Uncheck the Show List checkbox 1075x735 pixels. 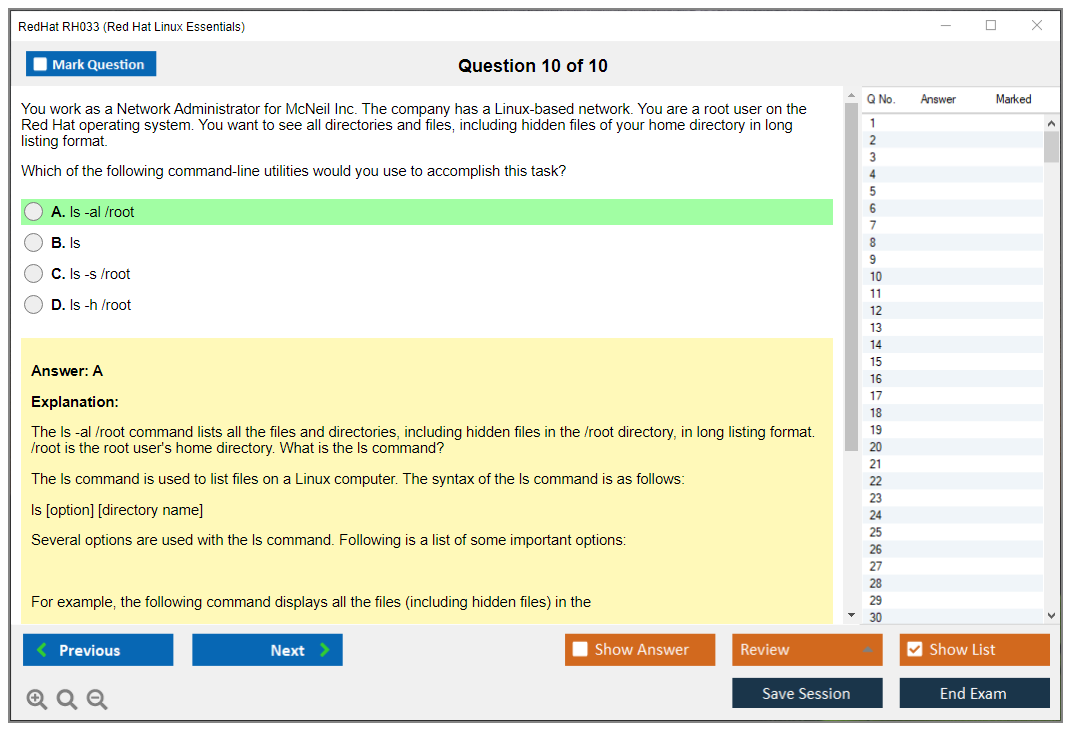coord(914,650)
